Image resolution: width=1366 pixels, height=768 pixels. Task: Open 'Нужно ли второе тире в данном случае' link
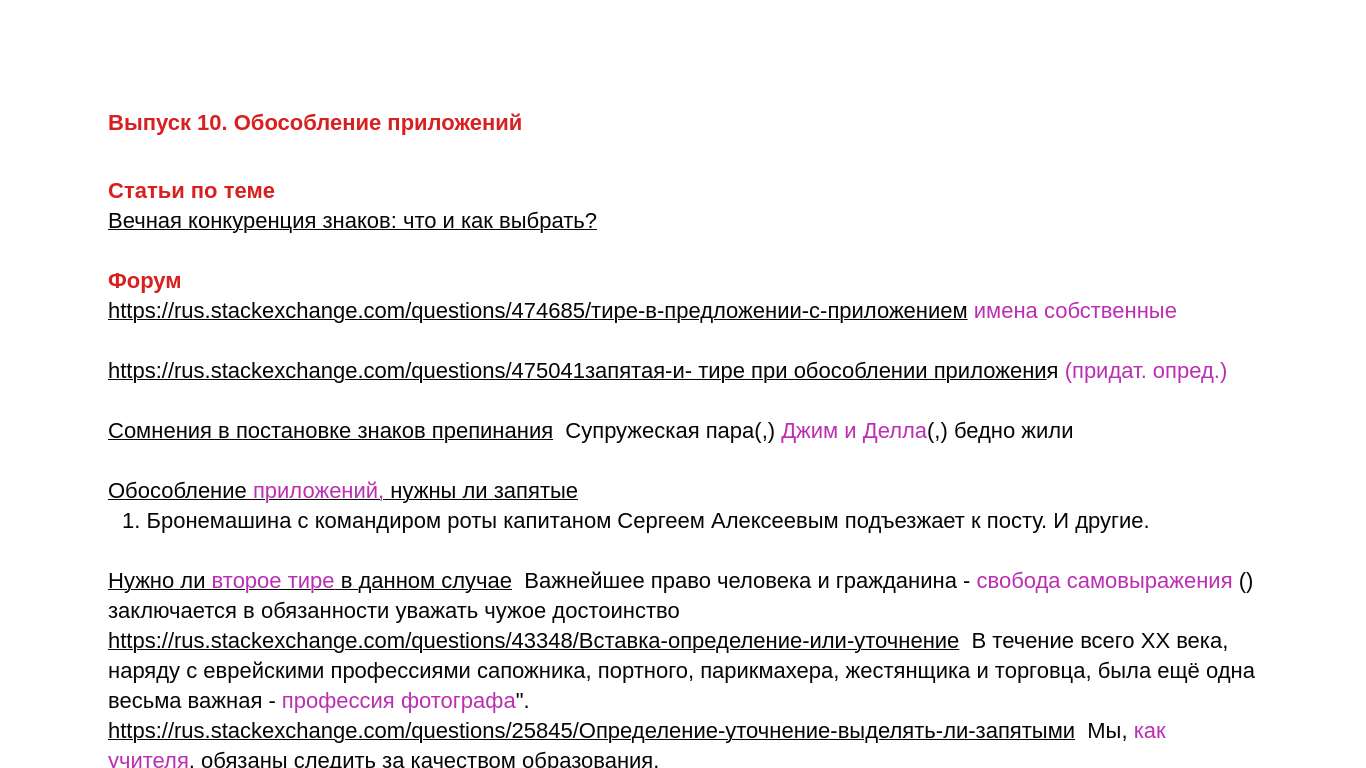click(x=309, y=581)
